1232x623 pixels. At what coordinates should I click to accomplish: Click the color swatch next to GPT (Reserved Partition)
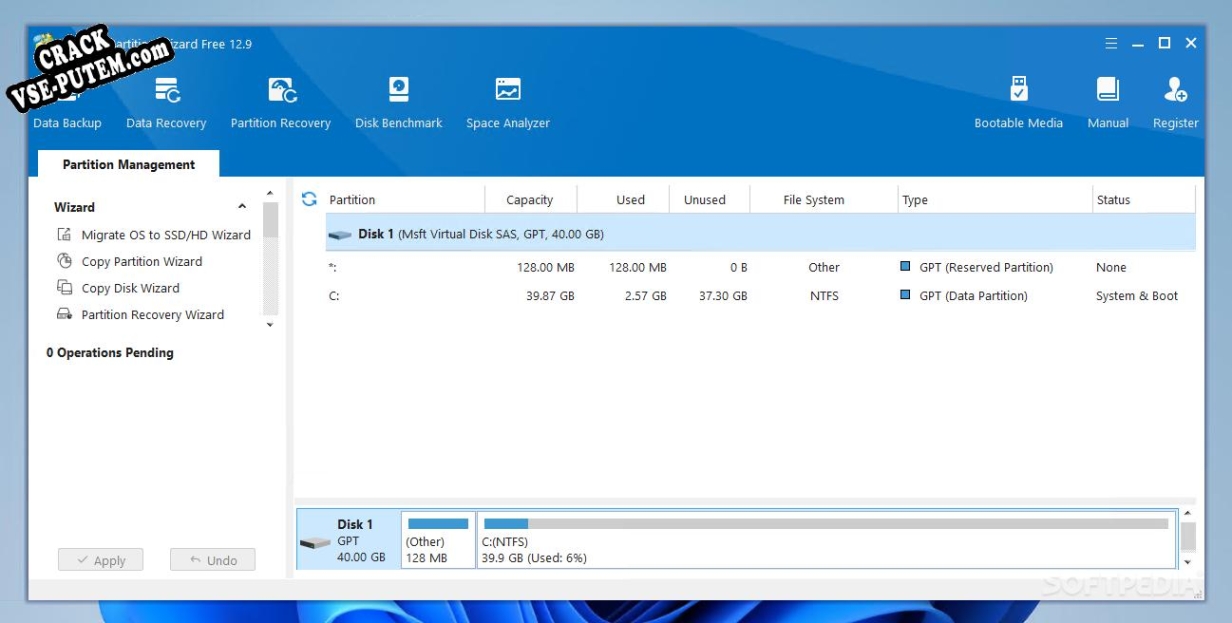(x=905, y=267)
